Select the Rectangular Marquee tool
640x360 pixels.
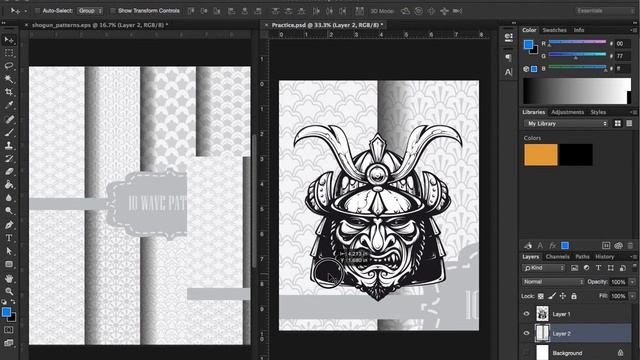pyautogui.click(x=9, y=53)
